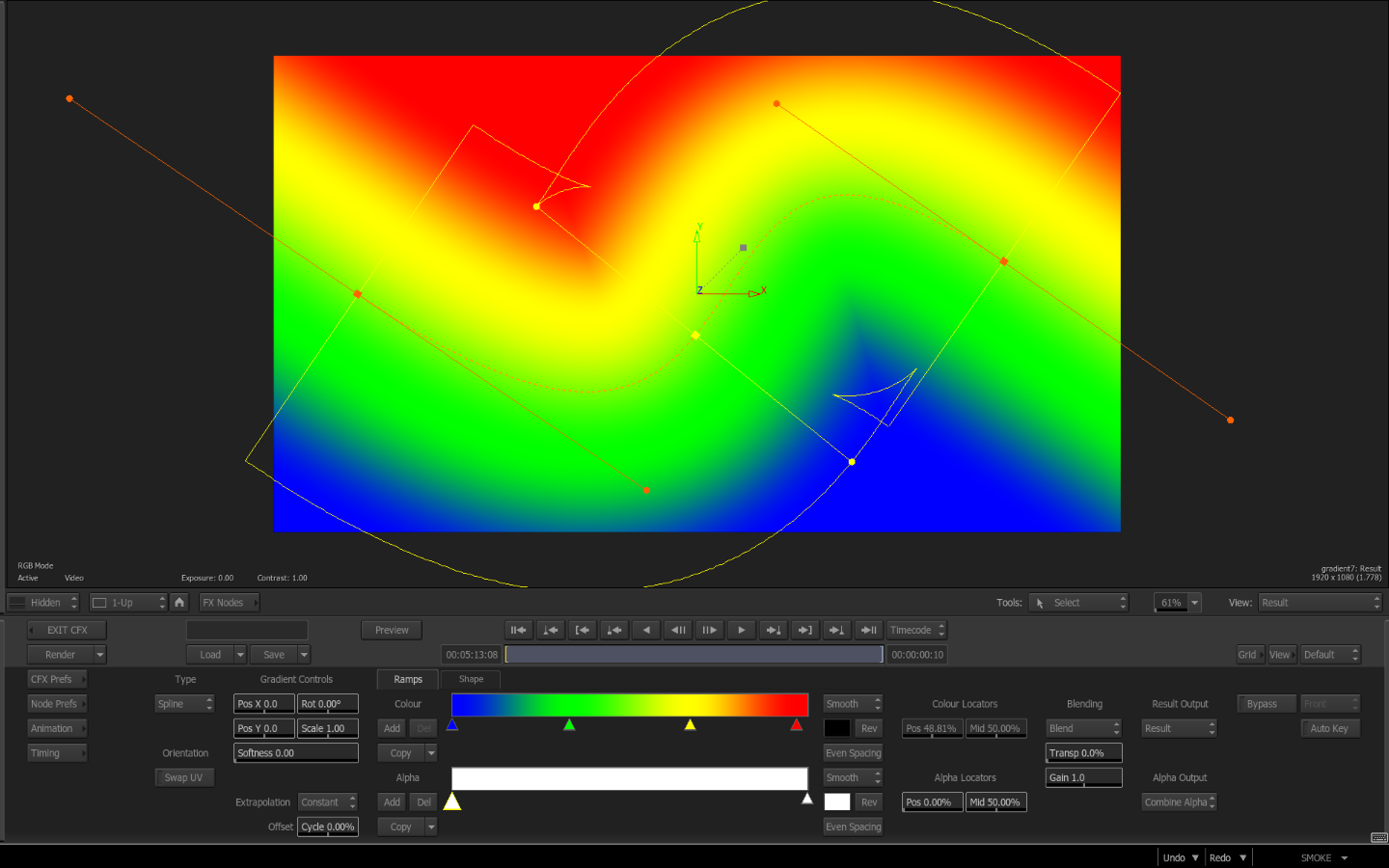Open the Blend blending mode dropdown

[x=1083, y=729]
